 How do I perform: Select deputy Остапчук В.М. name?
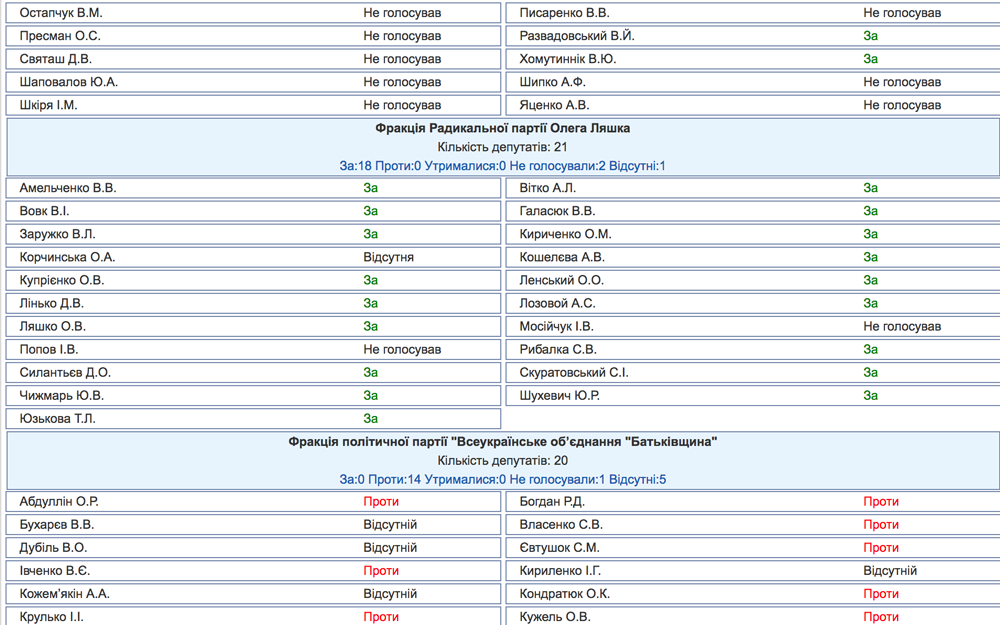point(61,13)
